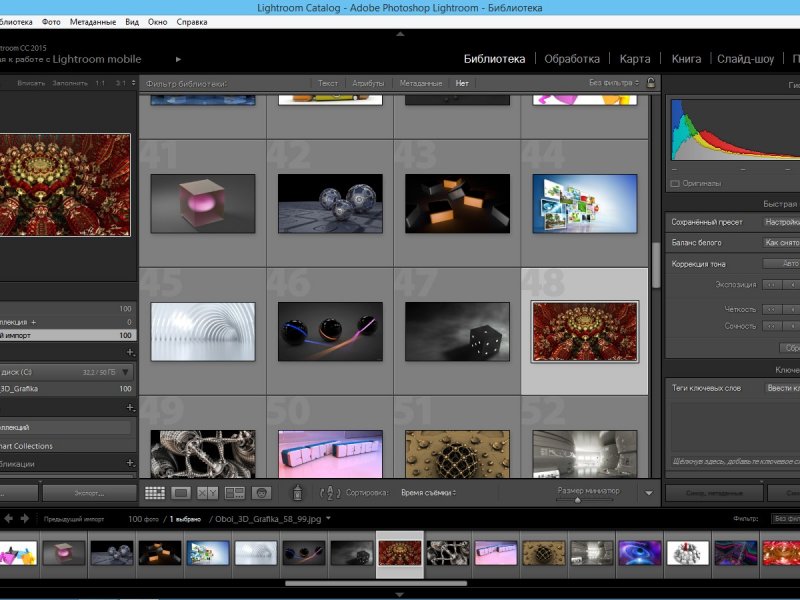Switch to the Обработка module
800x600 pixels.
tap(572, 59)
